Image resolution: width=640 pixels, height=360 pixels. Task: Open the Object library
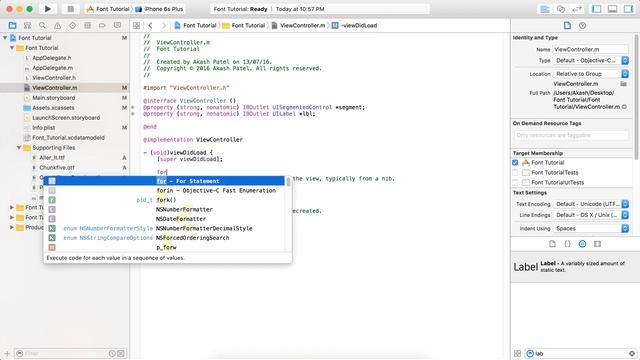(582, 244)
